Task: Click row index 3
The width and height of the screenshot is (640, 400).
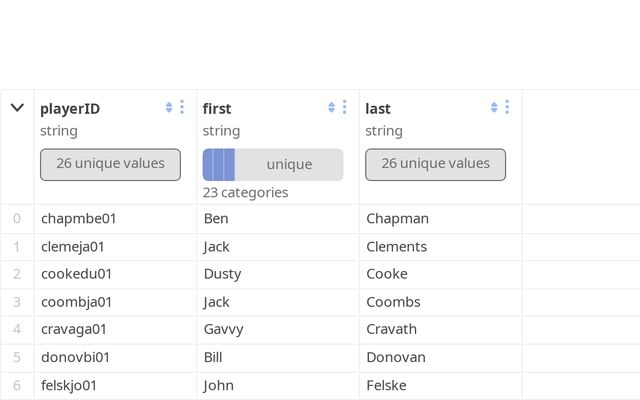Action: (17, 302)
